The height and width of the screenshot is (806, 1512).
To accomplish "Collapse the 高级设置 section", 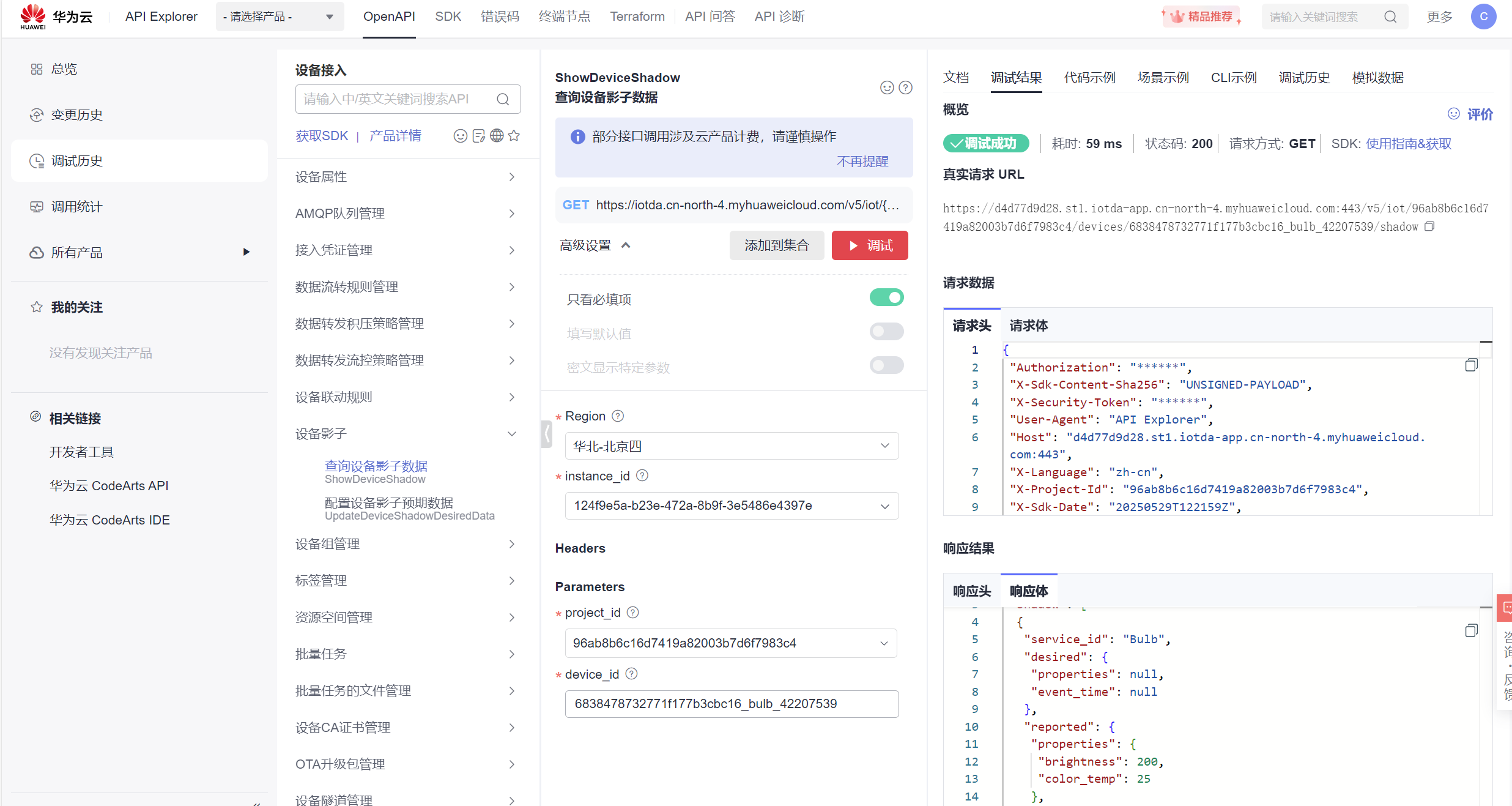I will [x=595, y=245].
